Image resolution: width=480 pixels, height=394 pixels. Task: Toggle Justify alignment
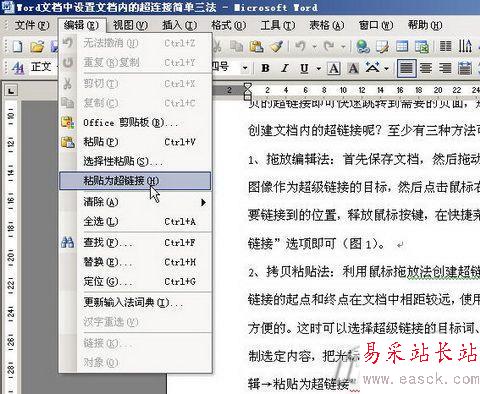[406, 68]
